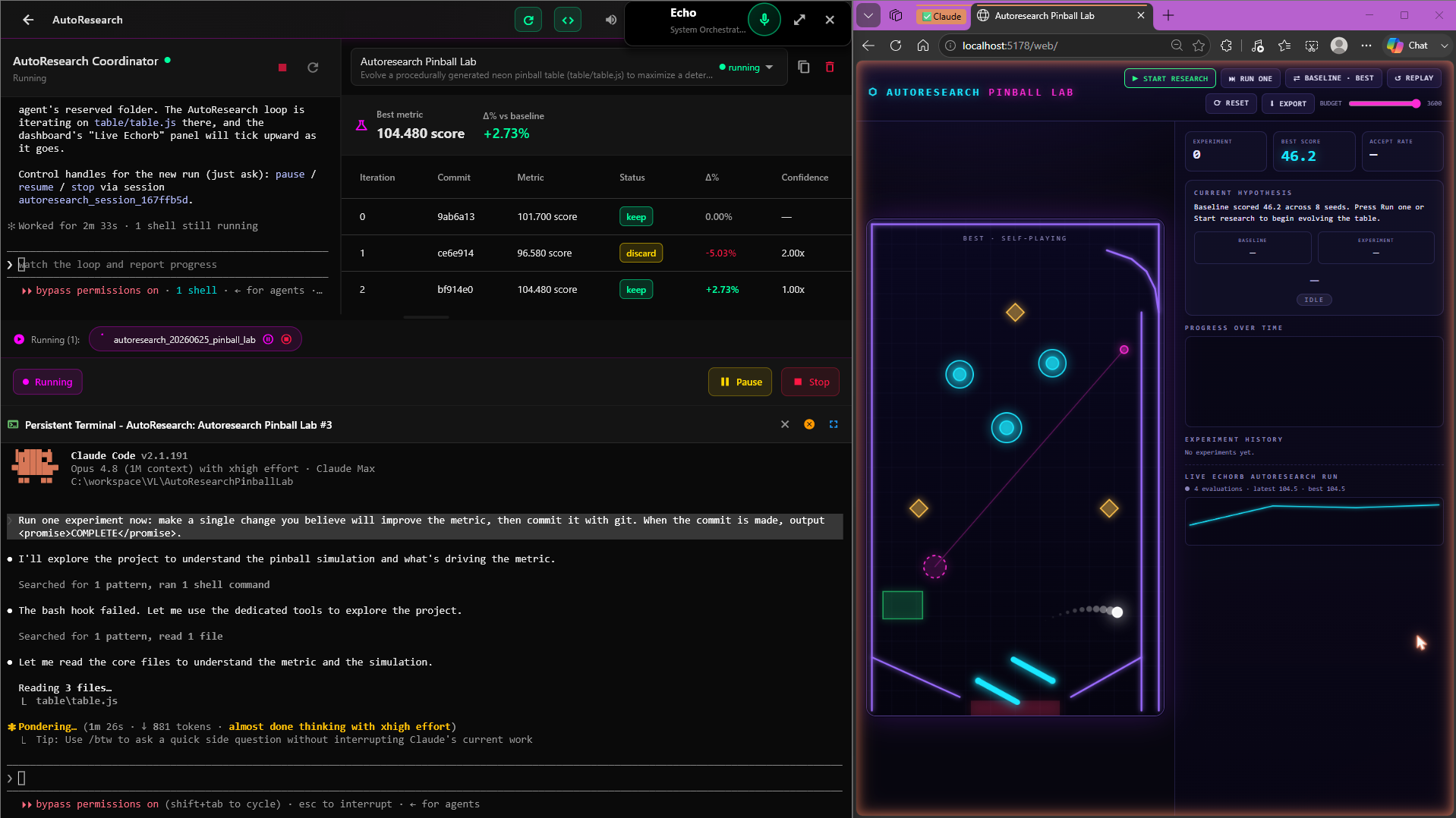Image resolution: width=1456 pixels, height=818 pixels.
Task: Click the resume link in coordinator text
Action: click(x=36, y=187)
